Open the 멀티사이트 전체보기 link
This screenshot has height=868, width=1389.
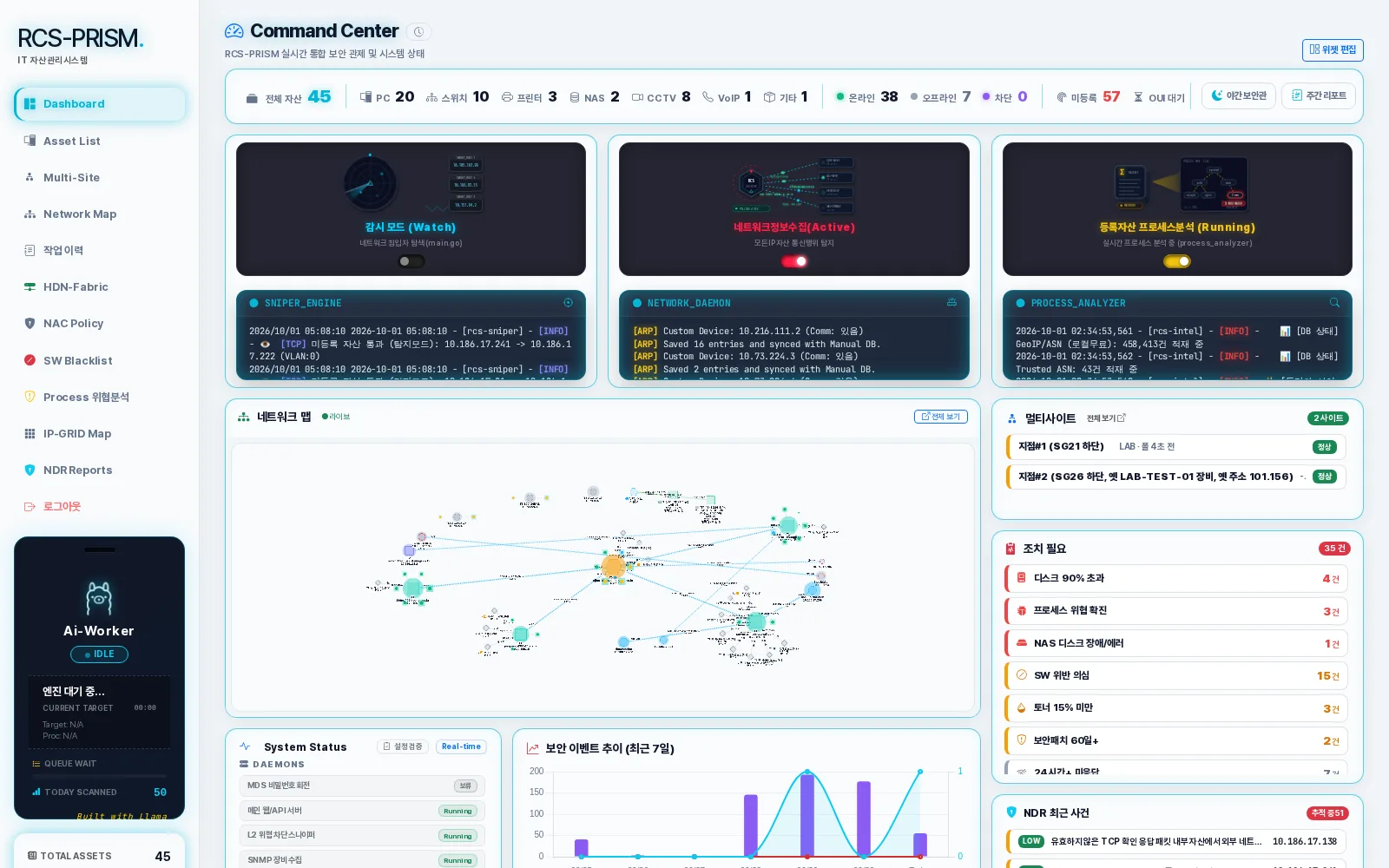(x=1106, y=418)
